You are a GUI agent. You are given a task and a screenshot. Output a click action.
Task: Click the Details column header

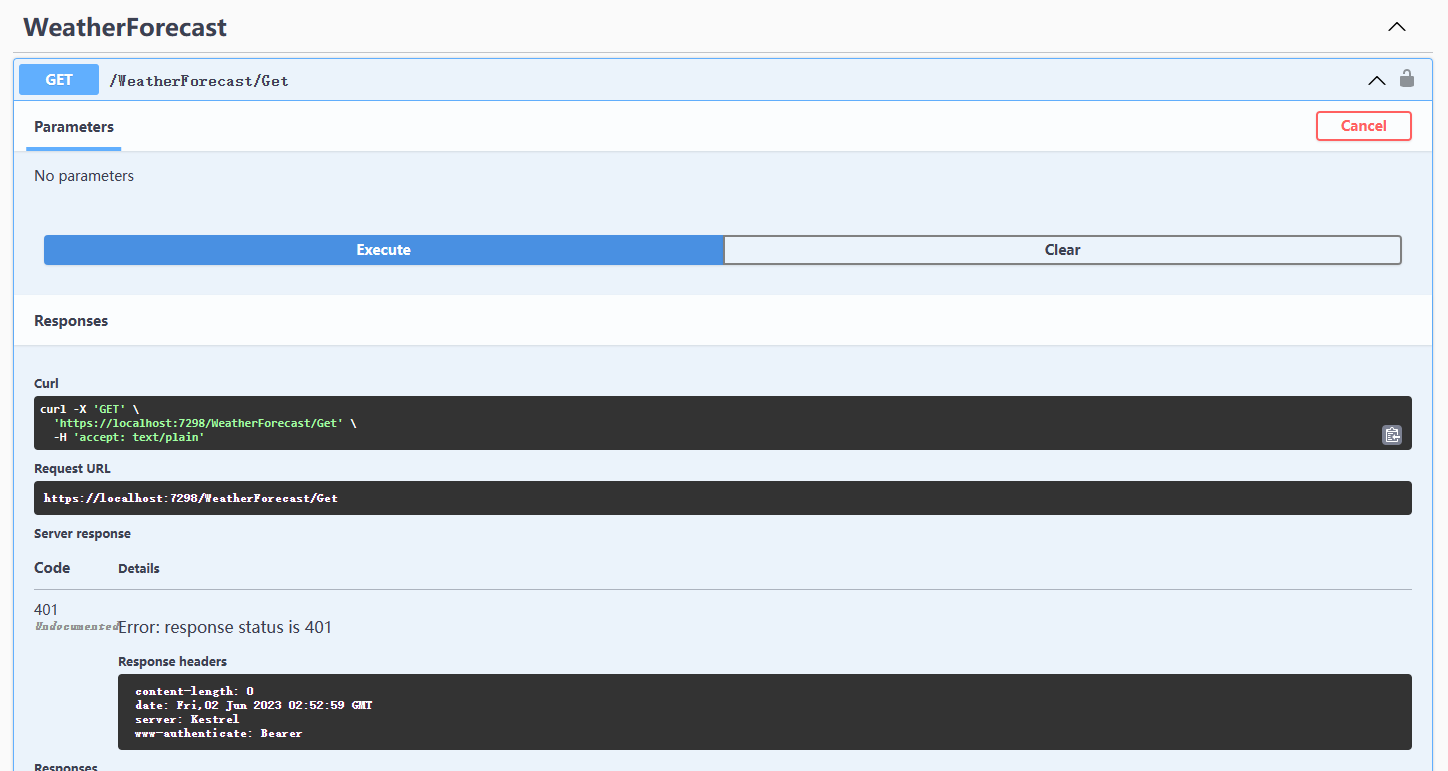[x=139, y=569]
